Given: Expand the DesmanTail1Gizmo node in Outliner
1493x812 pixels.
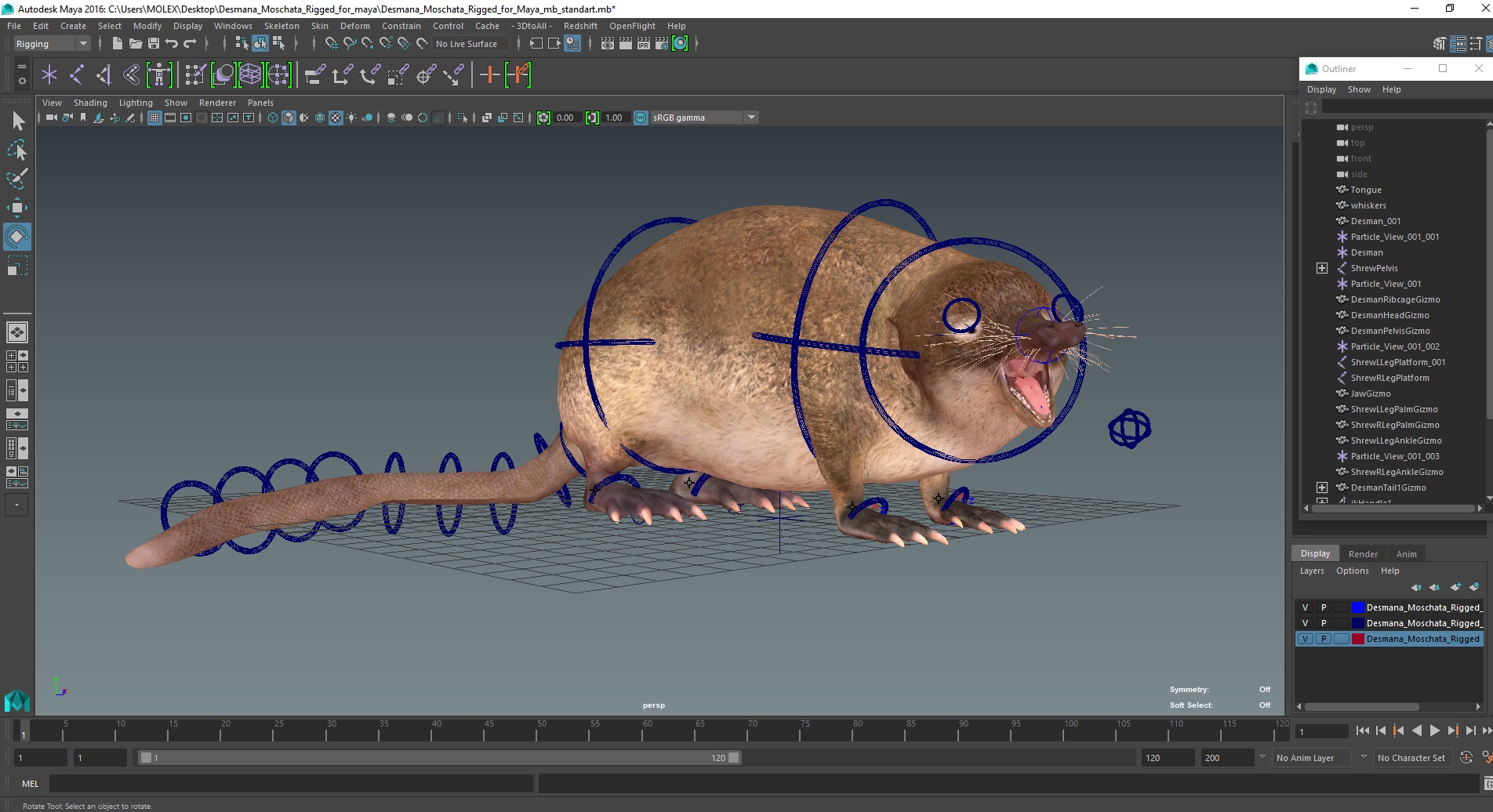Looking at the screenshot, I should [x=1322, y=488].
